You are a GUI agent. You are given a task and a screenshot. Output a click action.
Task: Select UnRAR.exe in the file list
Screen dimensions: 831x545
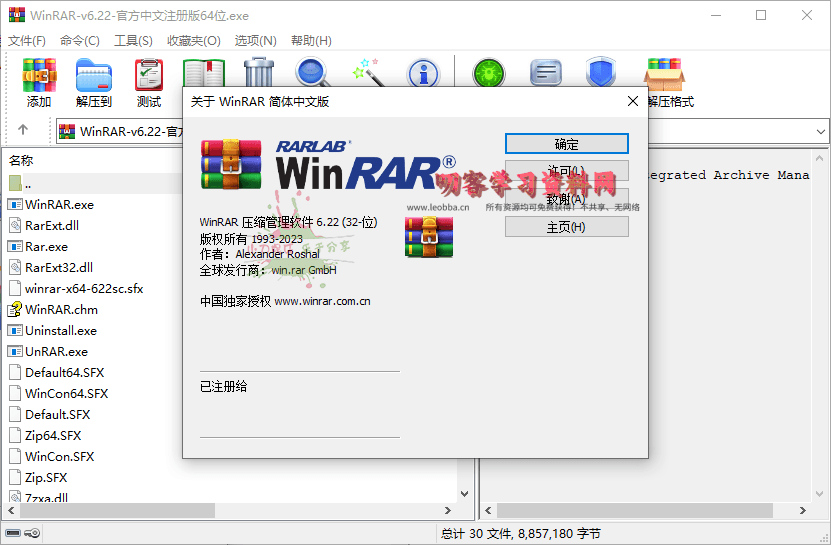(x=56, y=351)
